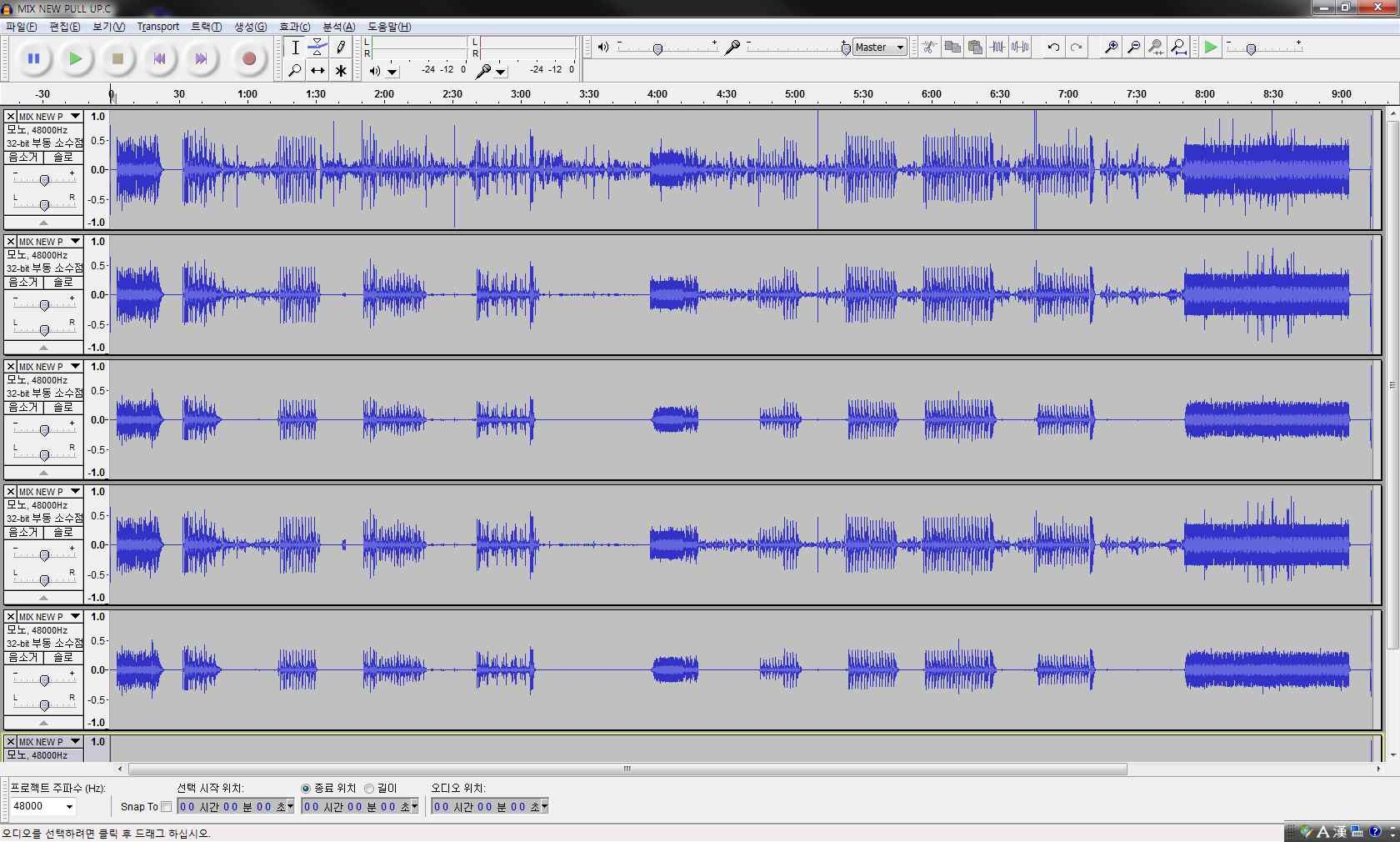The image size is (1400, 842).
Task: Click first track's gain slider knob
Action: coord(44,180)
